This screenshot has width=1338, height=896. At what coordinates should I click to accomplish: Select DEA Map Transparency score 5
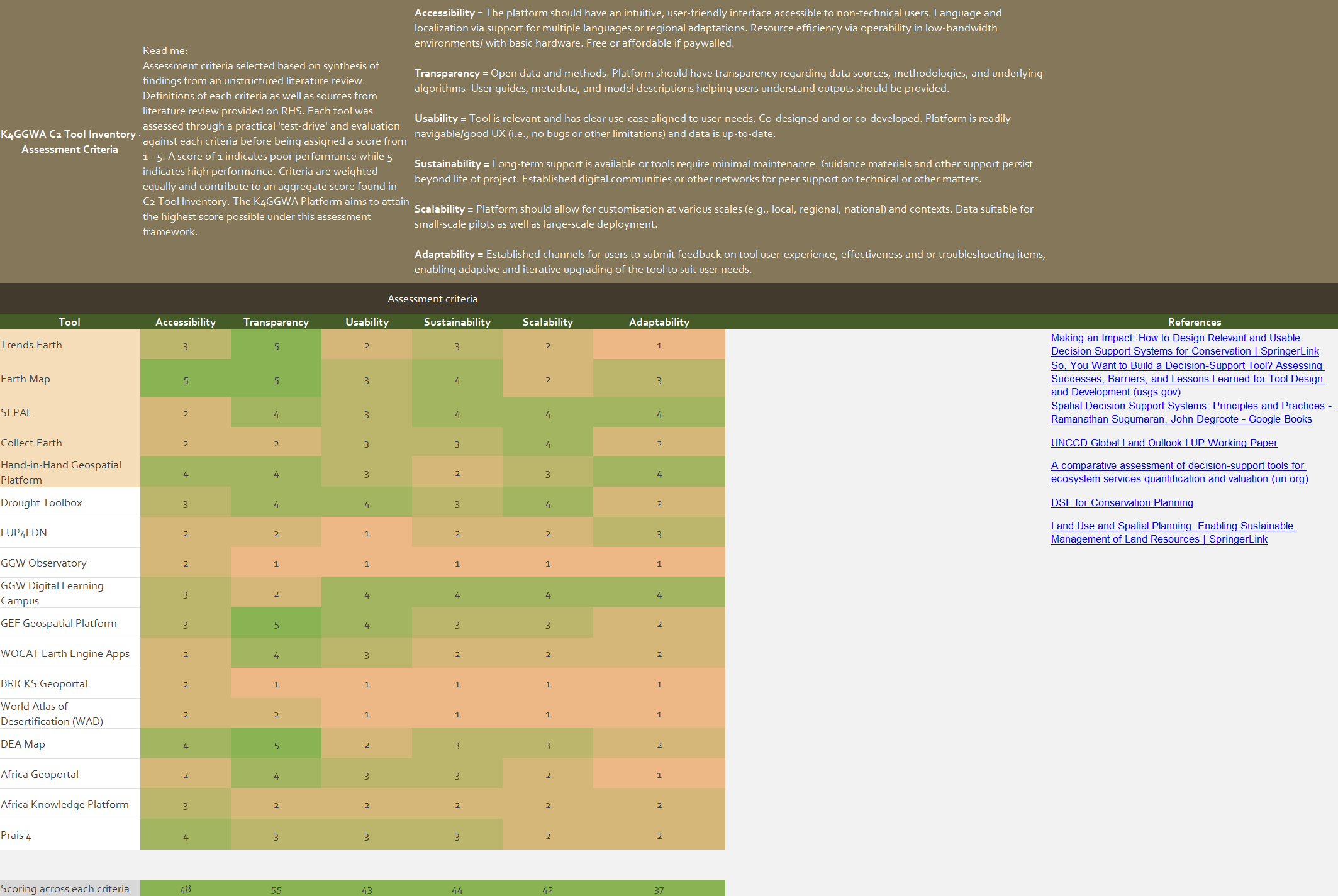(276, 744)
